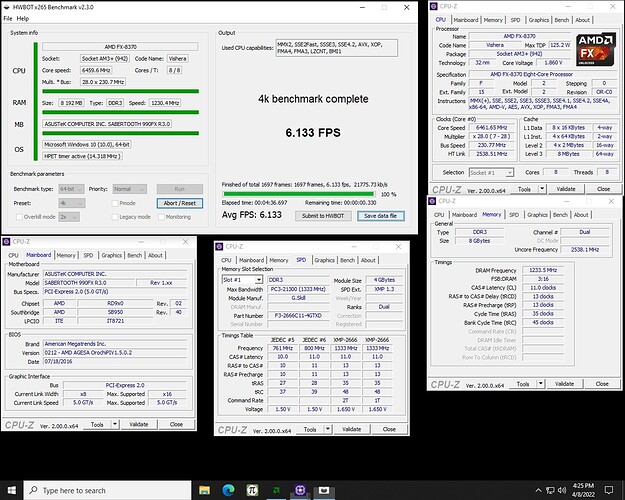625x500 pixels.
Task: Open the Help menu in HWBOT
Action: pyautogui.click(x=23, y=18)
